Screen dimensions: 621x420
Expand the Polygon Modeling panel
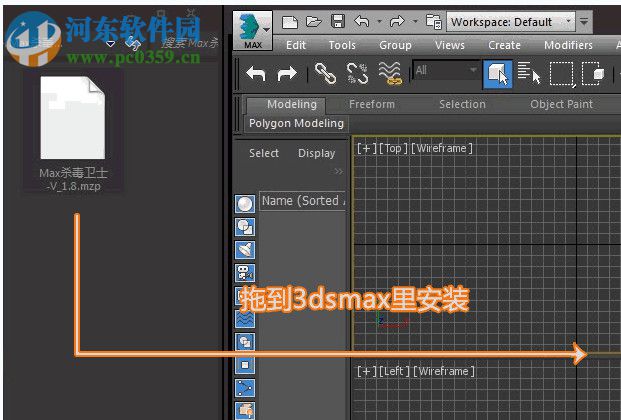[296, 124]
